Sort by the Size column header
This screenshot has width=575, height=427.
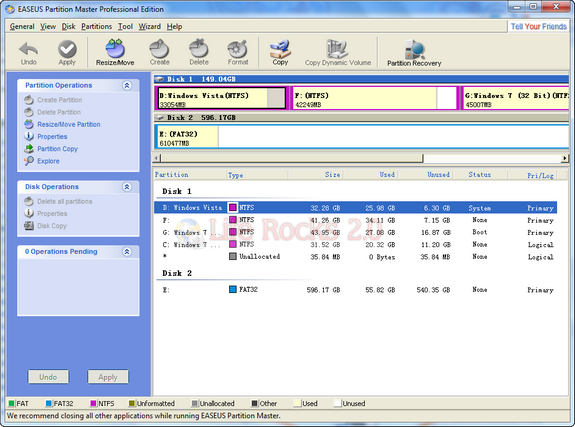pos(315,175)
